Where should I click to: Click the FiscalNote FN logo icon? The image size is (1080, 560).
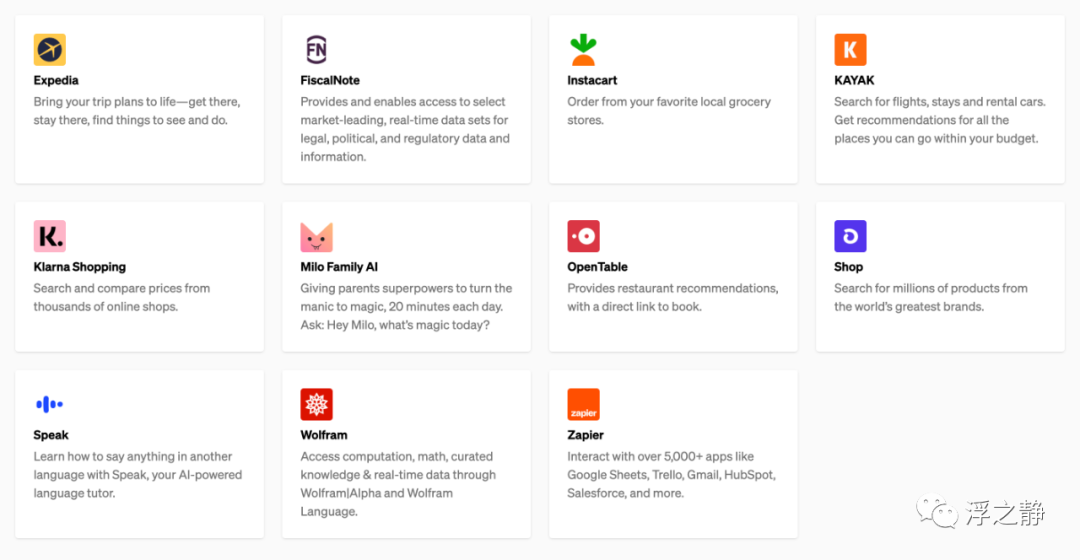[x=316, y=49]
